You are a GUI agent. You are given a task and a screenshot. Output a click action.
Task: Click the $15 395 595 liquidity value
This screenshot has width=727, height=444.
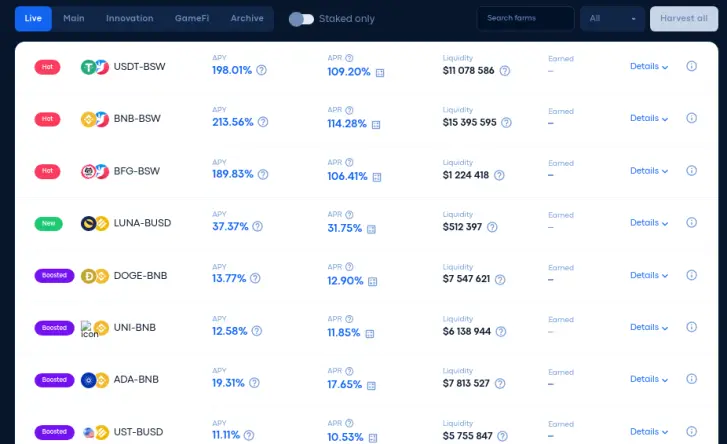tap(469, 122)
